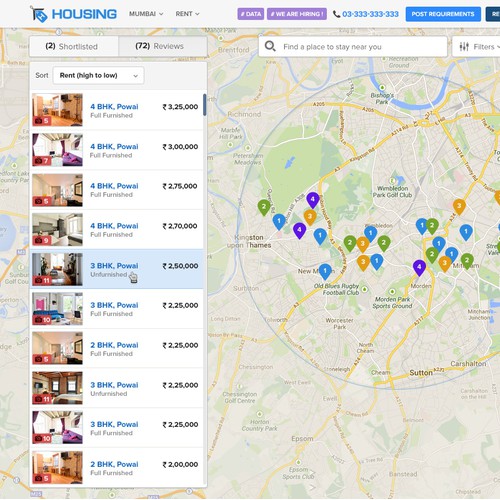Click phone number 03-333-333-333
The height and width of the screenshot is (500, 500).
[370, 14]
